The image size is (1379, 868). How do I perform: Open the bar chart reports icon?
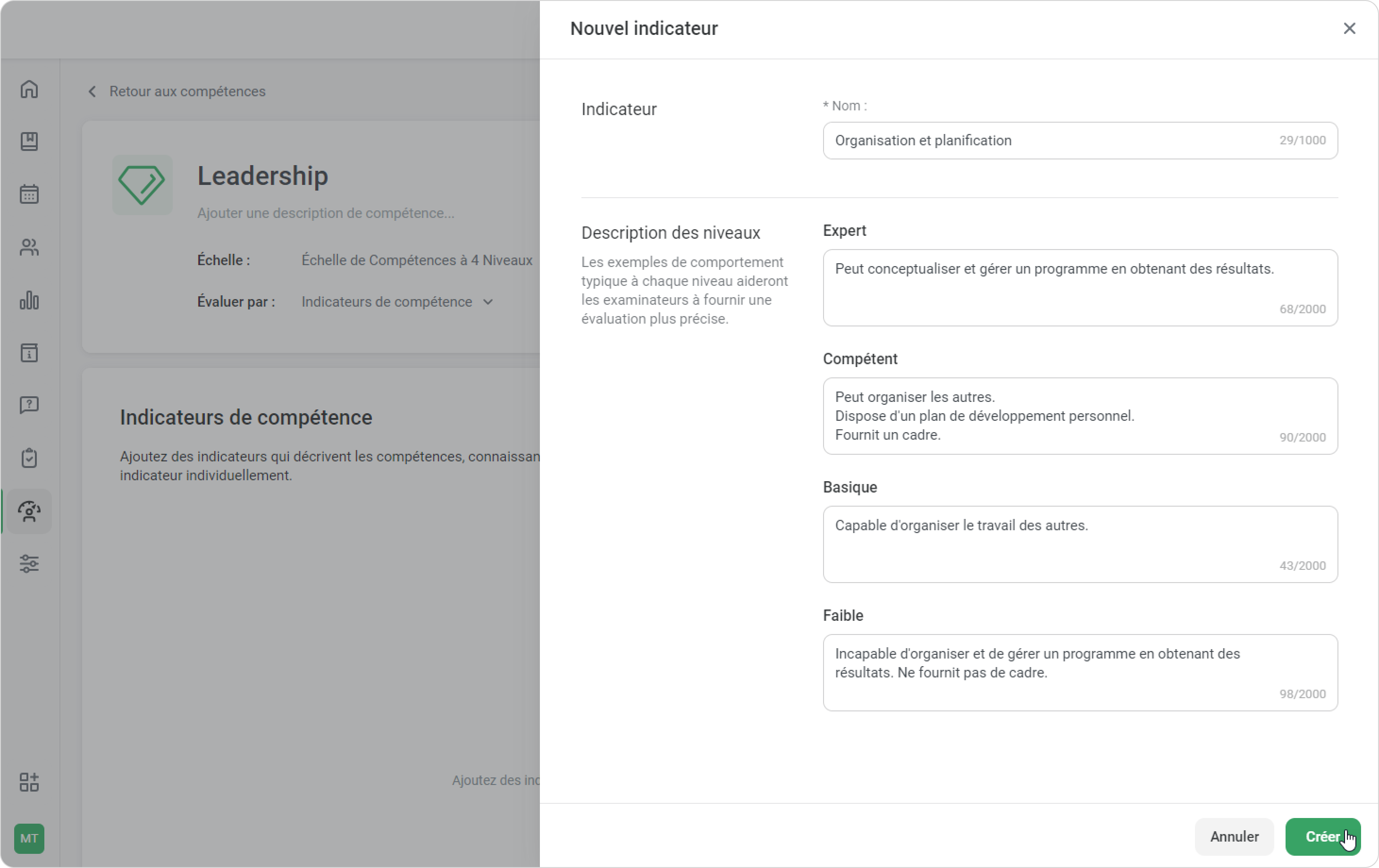[x=29, y=300]
